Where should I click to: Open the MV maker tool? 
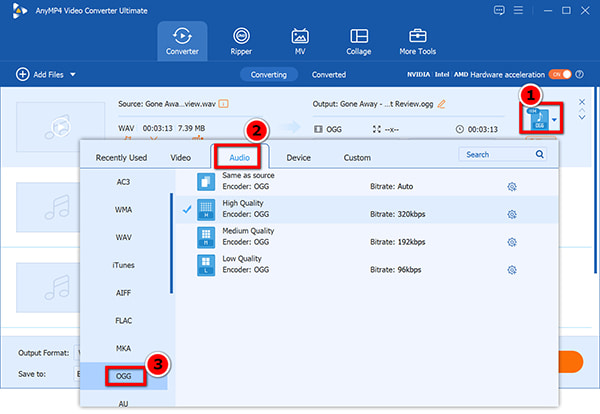coord(300,41)
